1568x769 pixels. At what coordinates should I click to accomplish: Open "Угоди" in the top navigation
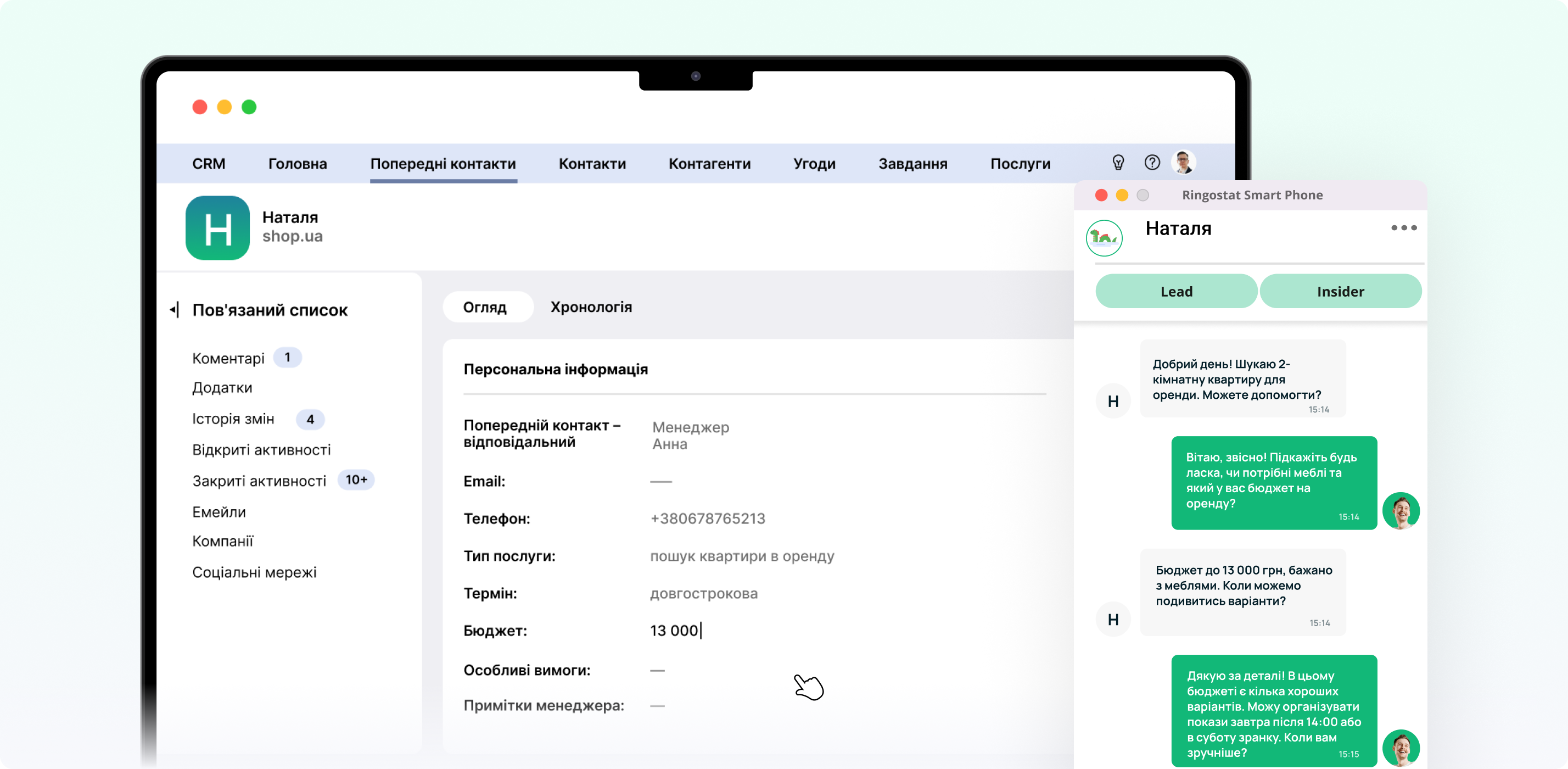(814, 163)
